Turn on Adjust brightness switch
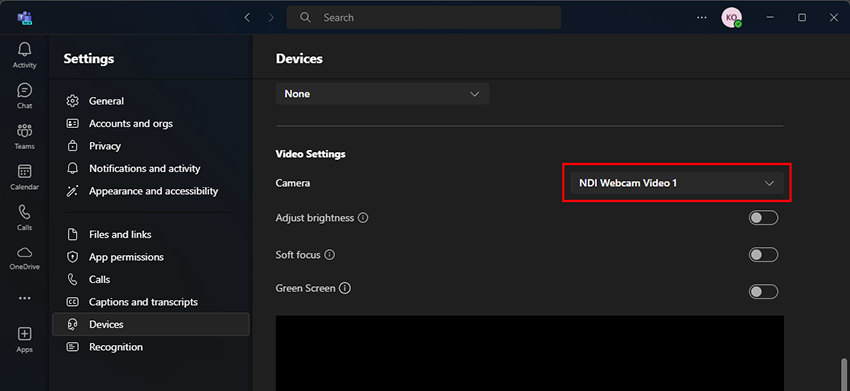This screenshot has height=391, width=850. point(763,218)
